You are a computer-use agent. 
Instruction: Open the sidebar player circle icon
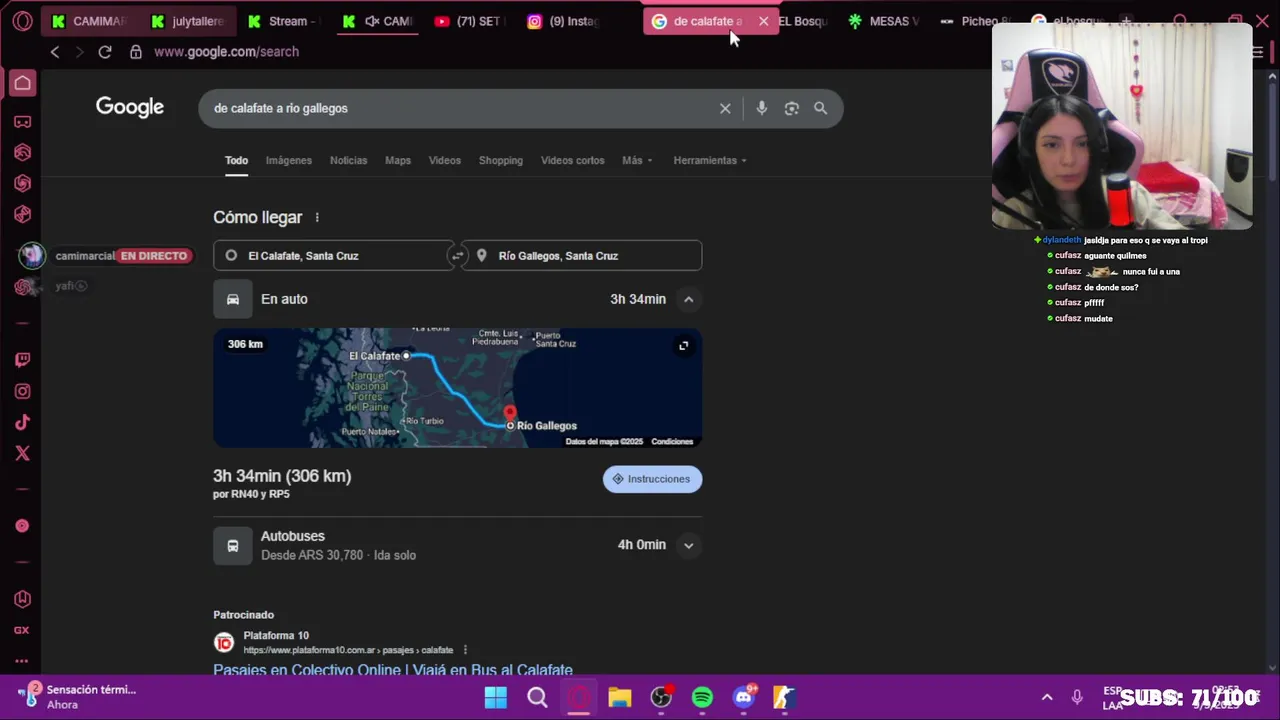coord(22,526)
